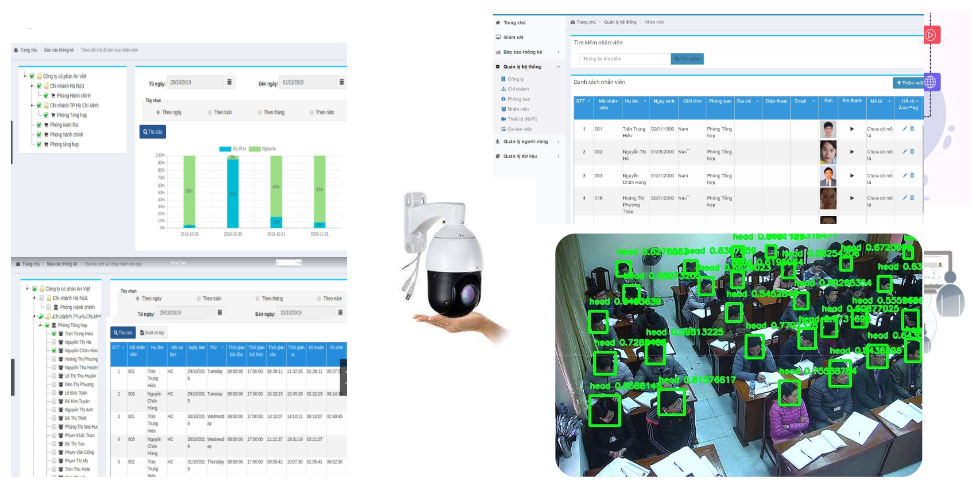Open Nhân viên item in sidebar submenu
The width and height of the screenshot is (973, 501).
click(x=517, y=109)
